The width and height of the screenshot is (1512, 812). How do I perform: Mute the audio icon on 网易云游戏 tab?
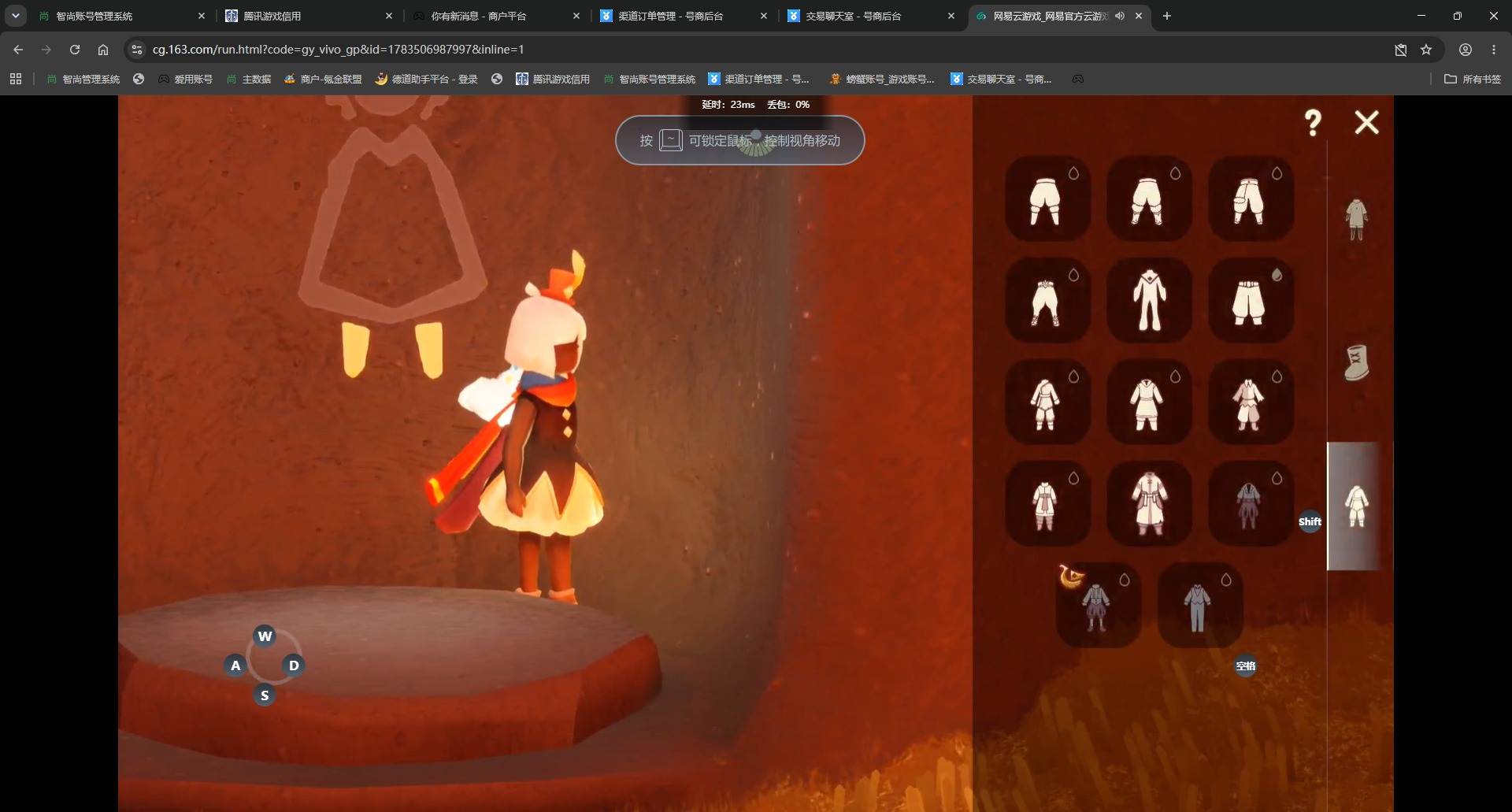click(1119, 16)
